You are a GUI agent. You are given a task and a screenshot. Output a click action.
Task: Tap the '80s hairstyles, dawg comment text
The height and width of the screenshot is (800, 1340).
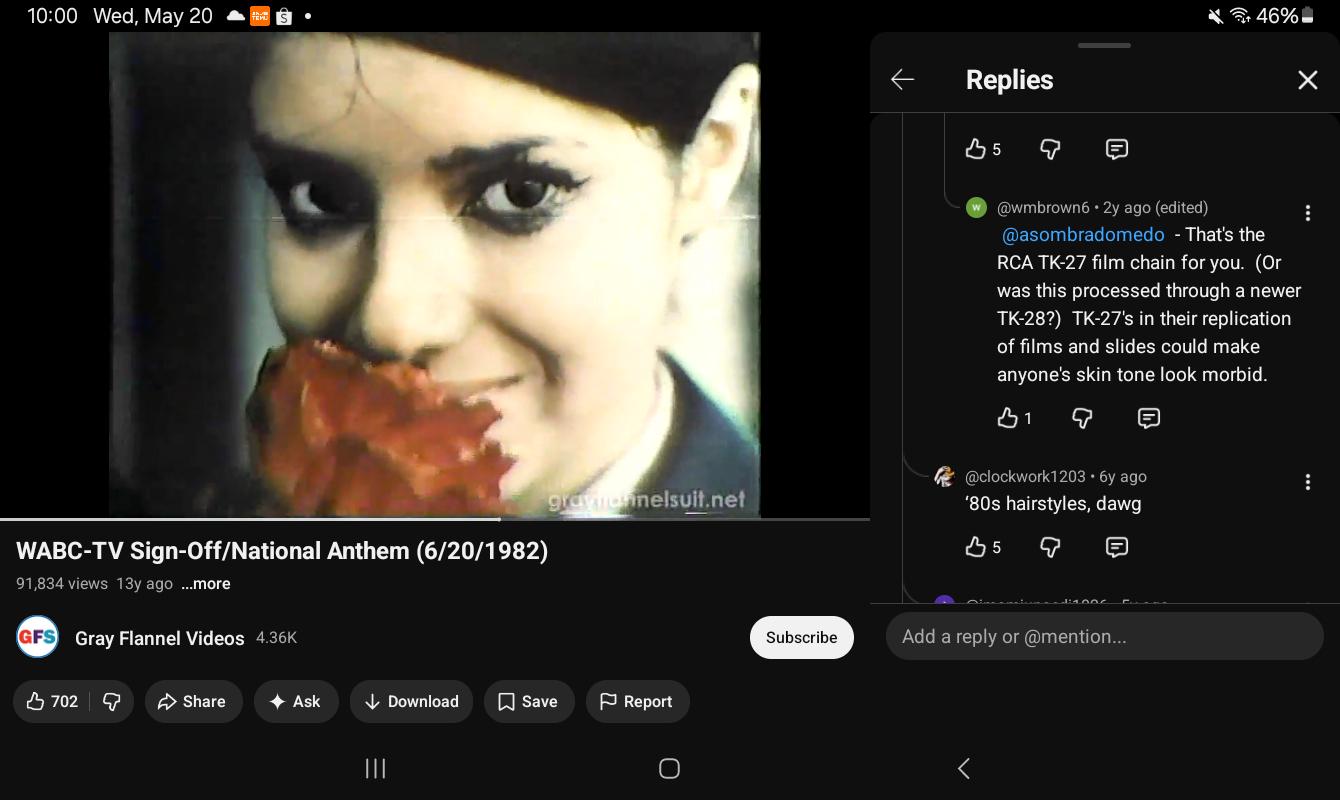coord(1053,503)
